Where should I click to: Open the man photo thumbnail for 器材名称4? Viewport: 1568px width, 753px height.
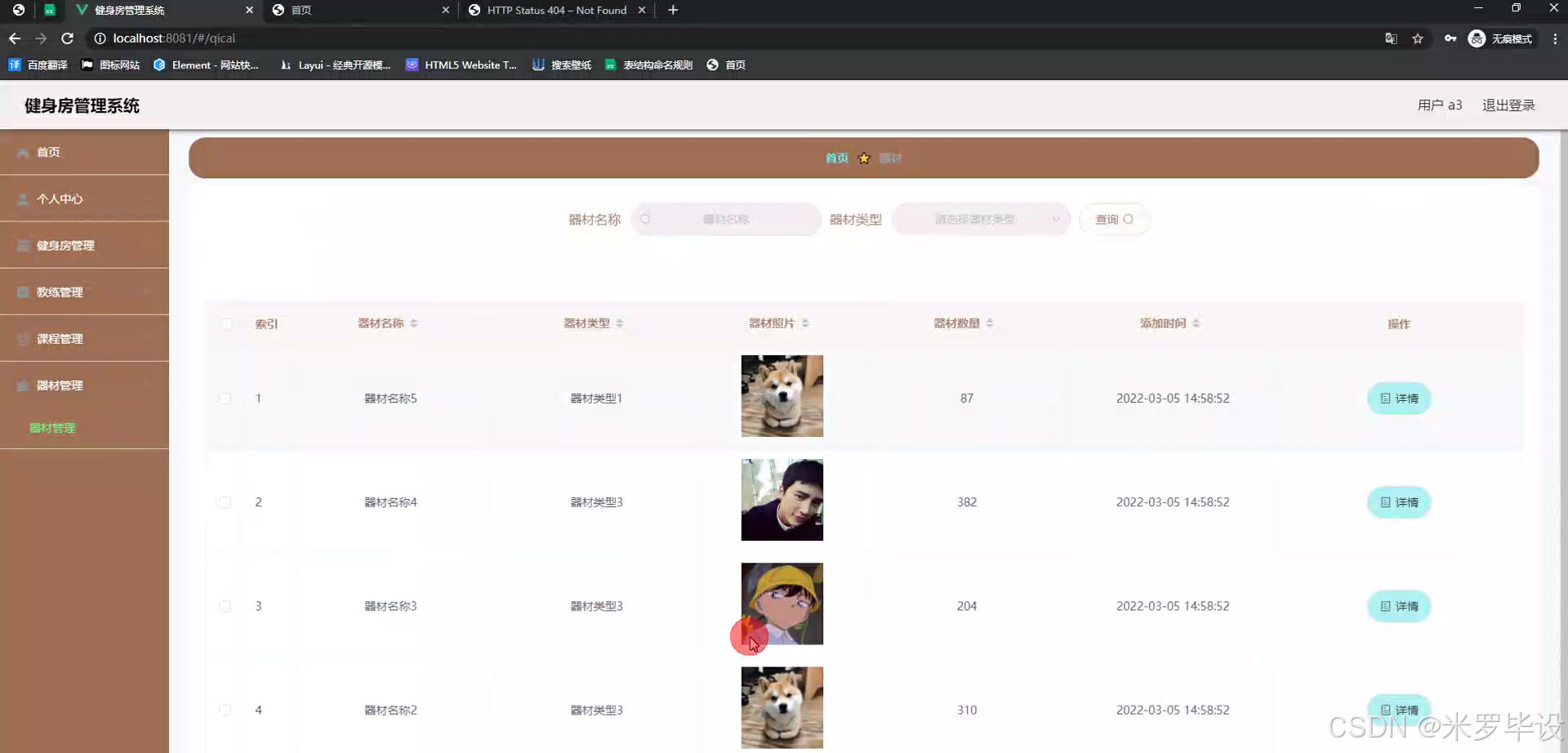[x=782, y=500]
